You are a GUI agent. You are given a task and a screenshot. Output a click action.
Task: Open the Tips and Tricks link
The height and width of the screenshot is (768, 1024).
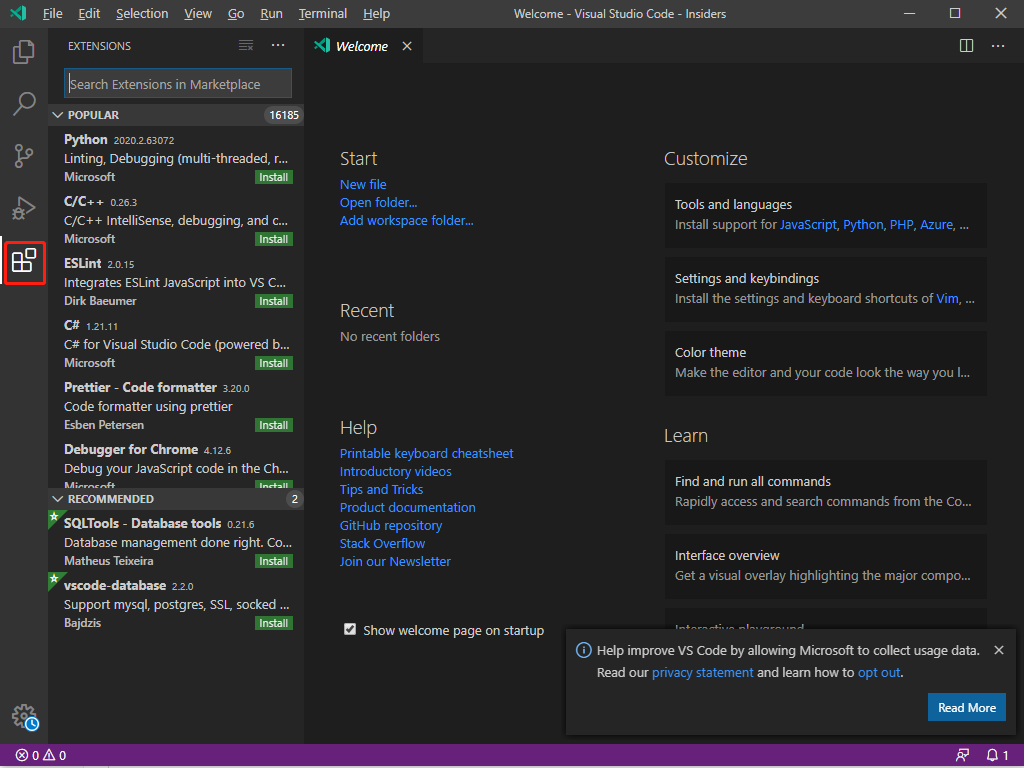pyautogui.click(x=381, y=489)
